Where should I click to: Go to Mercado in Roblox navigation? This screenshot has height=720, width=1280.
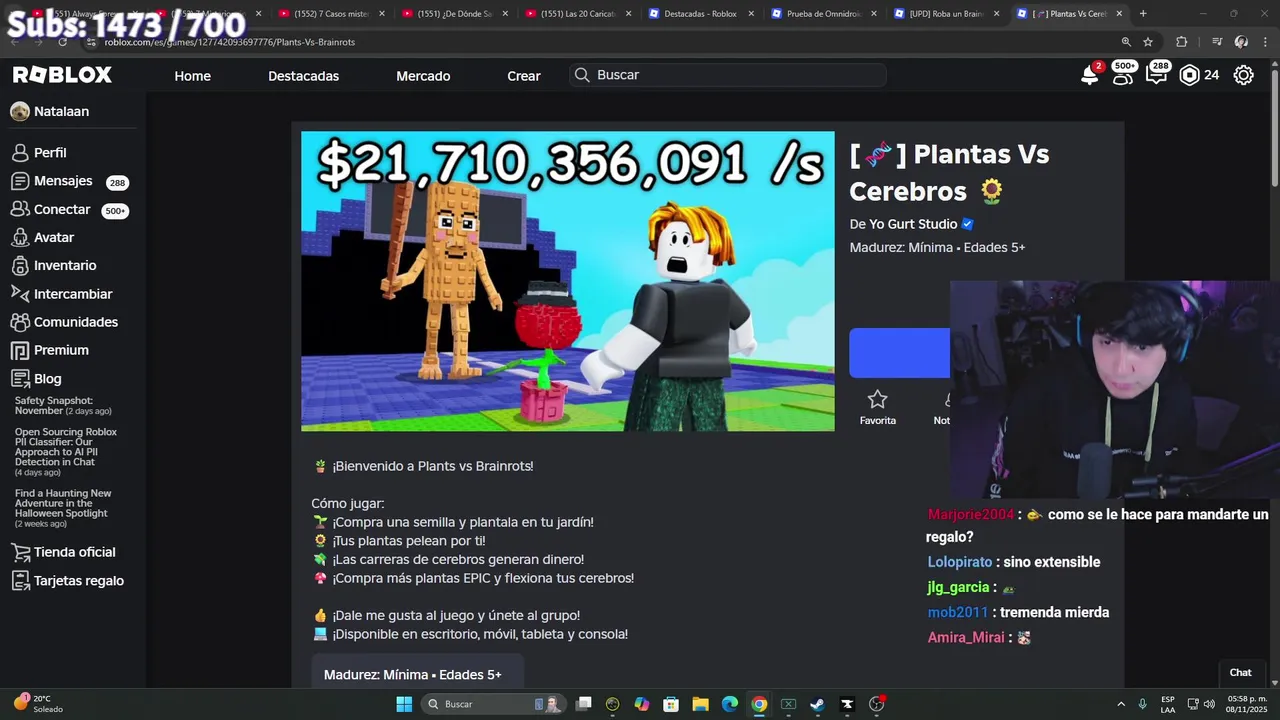pyautogui.click(x=423, y=76)
